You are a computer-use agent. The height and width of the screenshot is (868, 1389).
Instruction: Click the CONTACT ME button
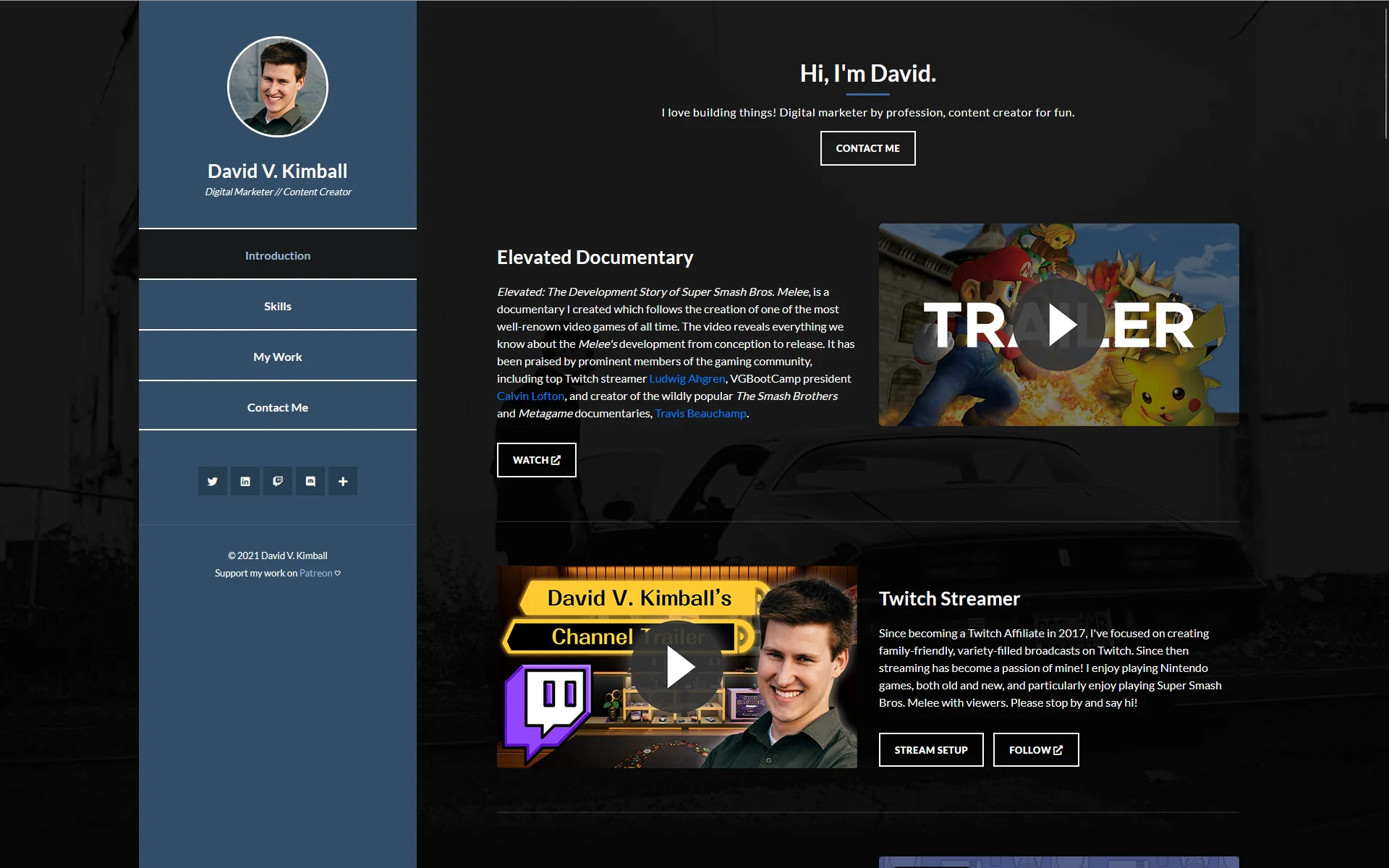point(867,148)
